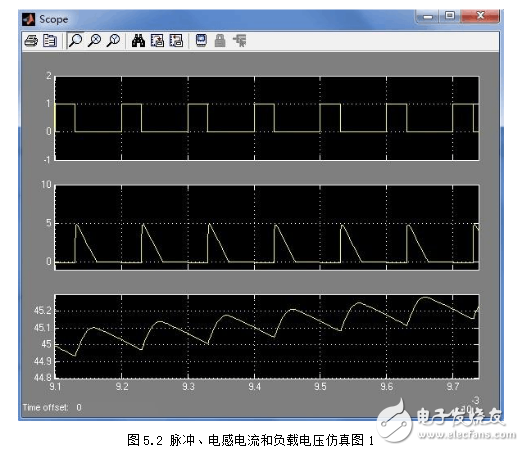Click Save current axes settings icon
This screenshot has height=451, width=524.
coord(157,40)
